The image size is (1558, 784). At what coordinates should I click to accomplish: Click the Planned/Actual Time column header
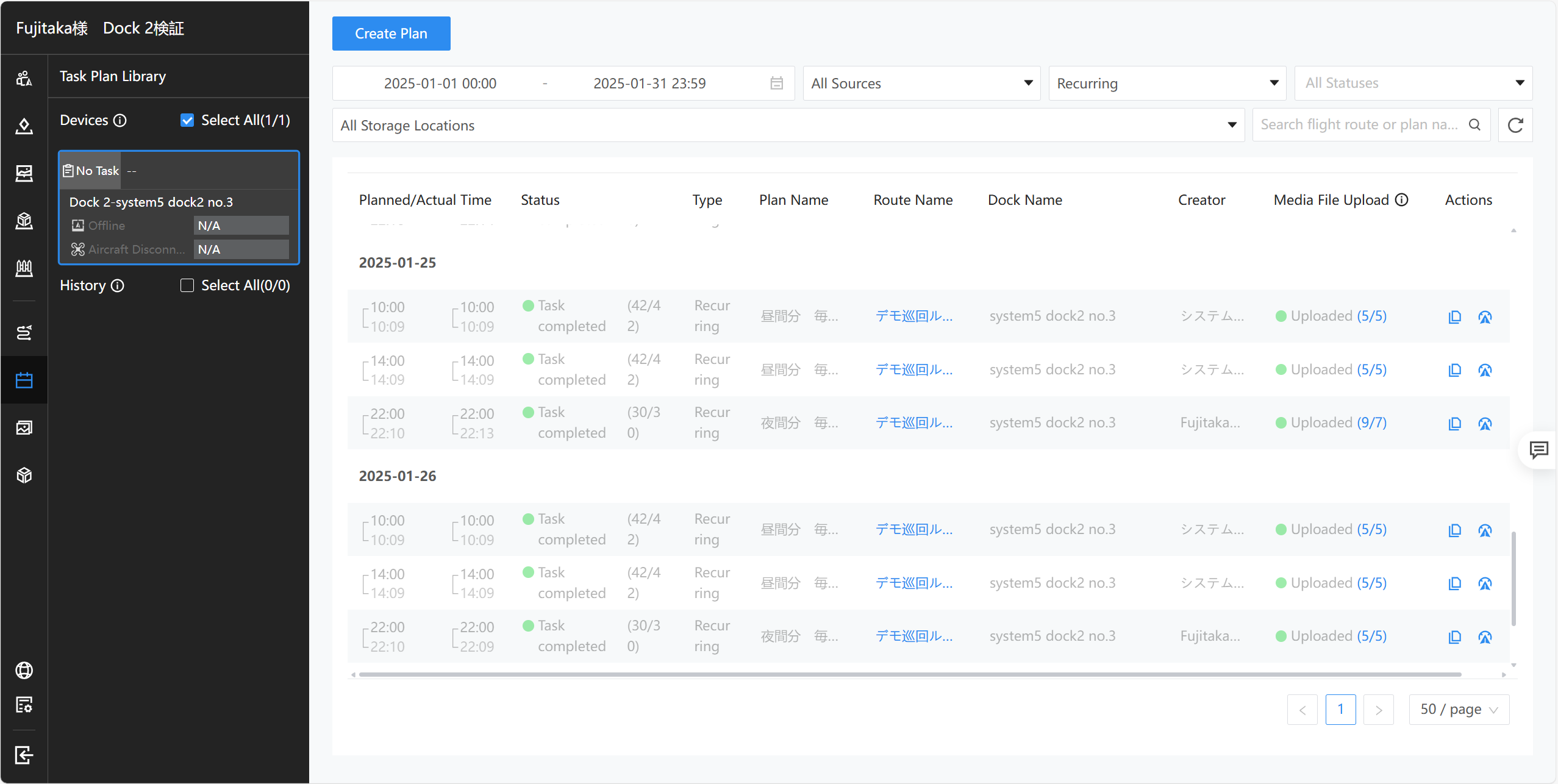click(x=425, y=201)
